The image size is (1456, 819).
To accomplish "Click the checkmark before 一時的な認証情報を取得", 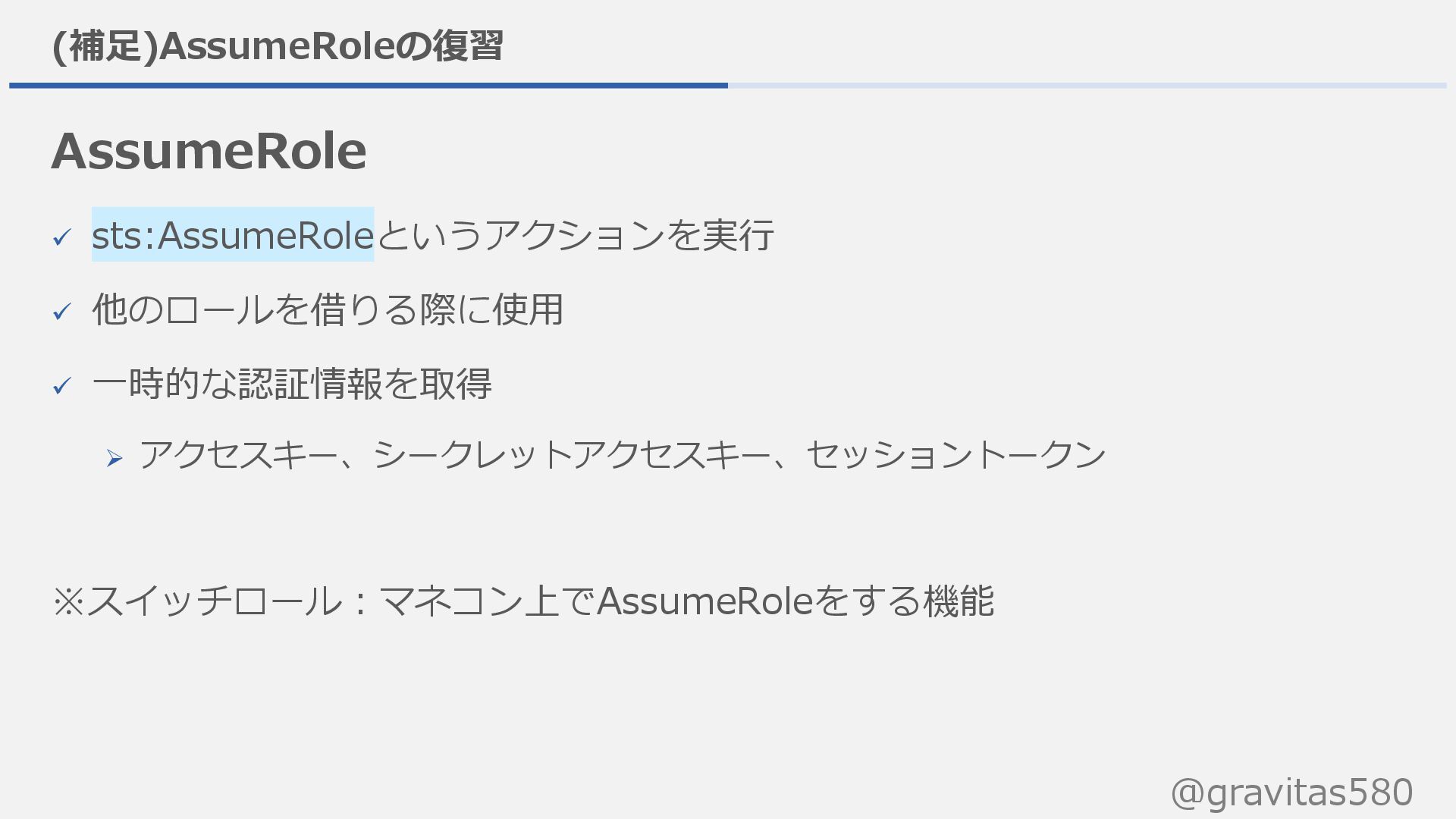I will 62,386.
